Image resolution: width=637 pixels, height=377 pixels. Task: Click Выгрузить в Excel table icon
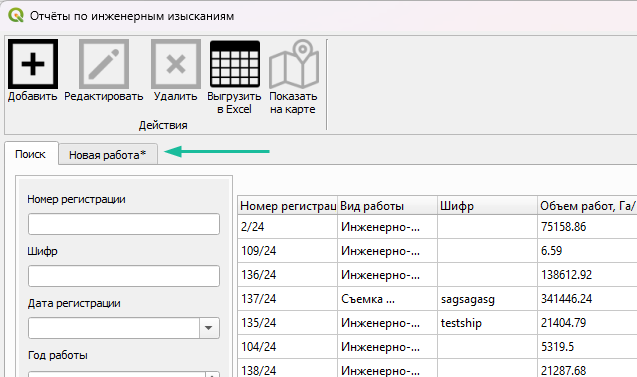click(x=235, y=64)
